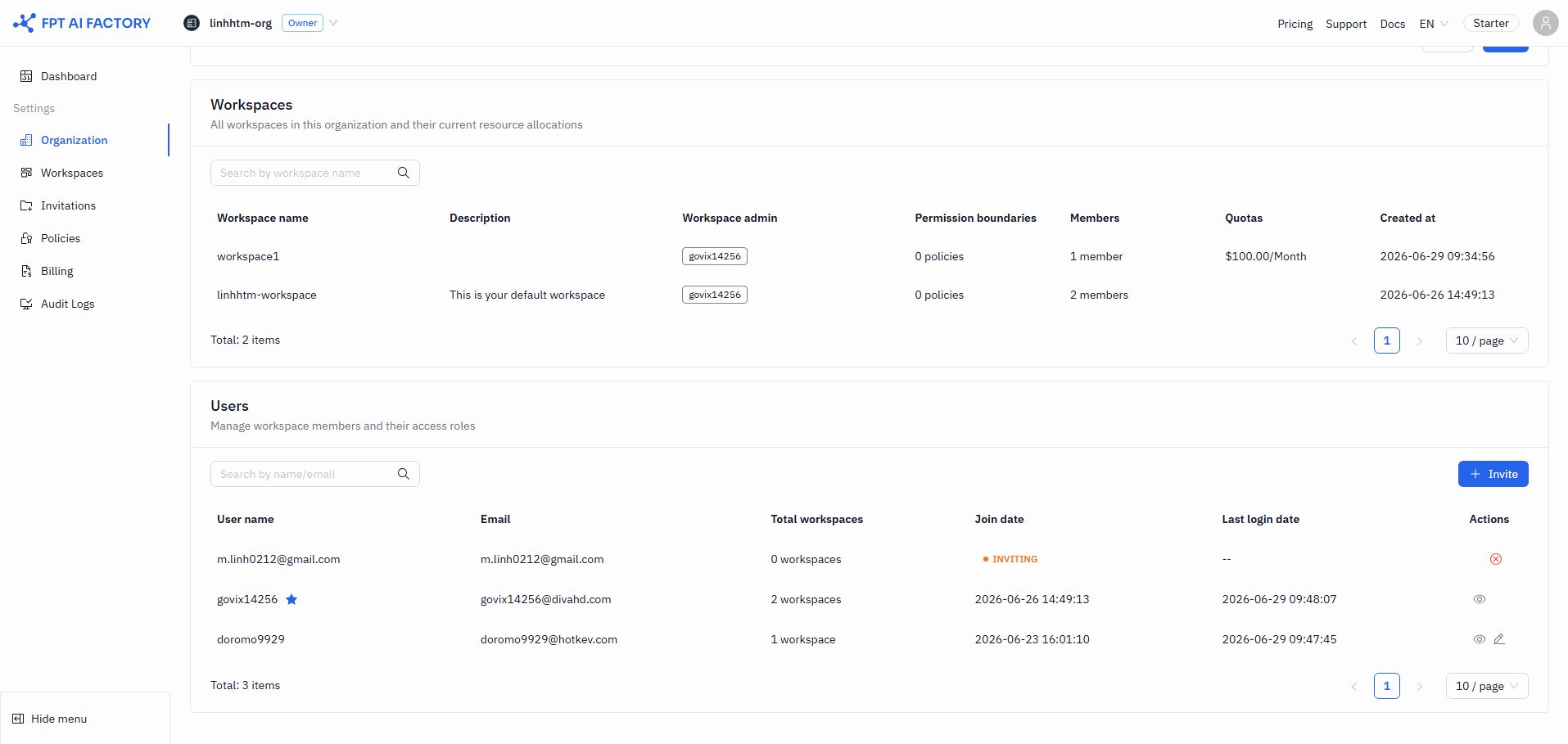Screen dimensions: 1568x744
Task: Click the Search by workspace name field
Action: pos(305,173)
